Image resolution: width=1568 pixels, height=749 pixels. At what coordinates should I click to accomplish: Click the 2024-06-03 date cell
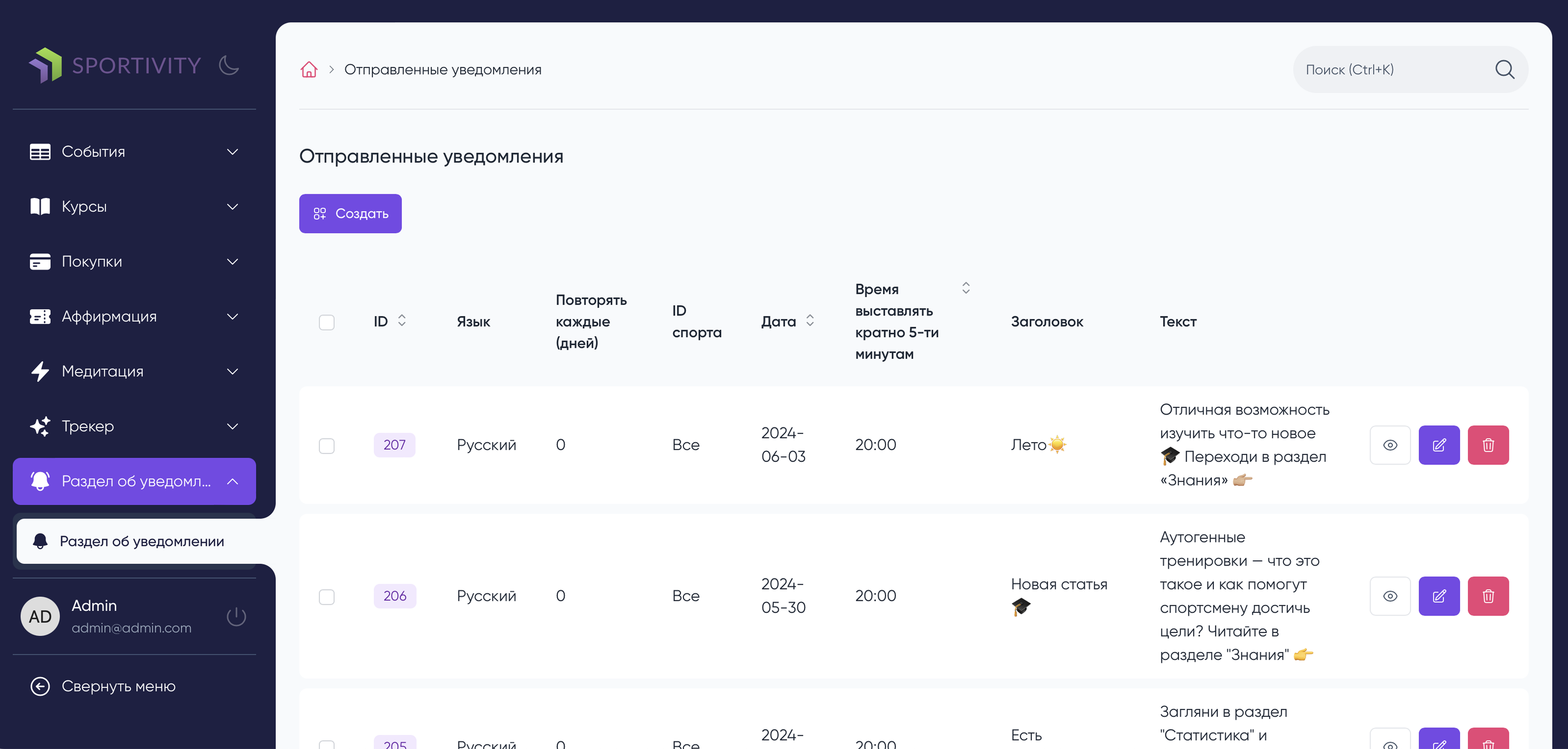tap(783, 445)
